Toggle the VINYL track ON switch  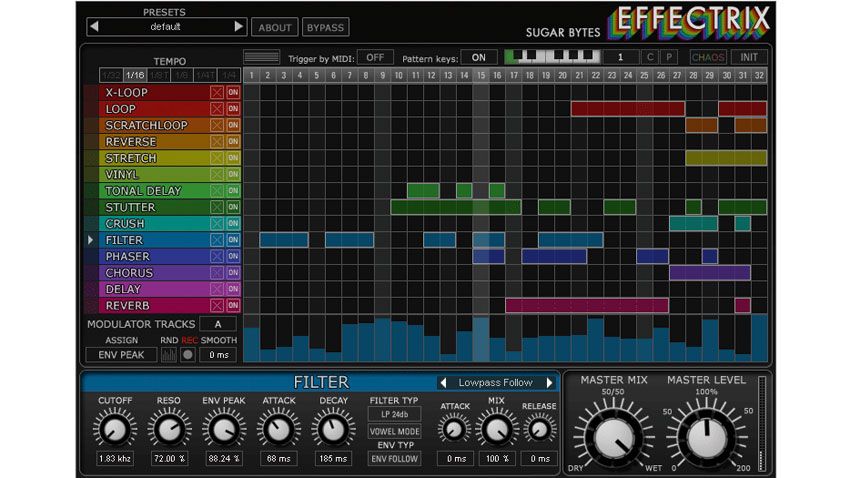coord(233,174)
